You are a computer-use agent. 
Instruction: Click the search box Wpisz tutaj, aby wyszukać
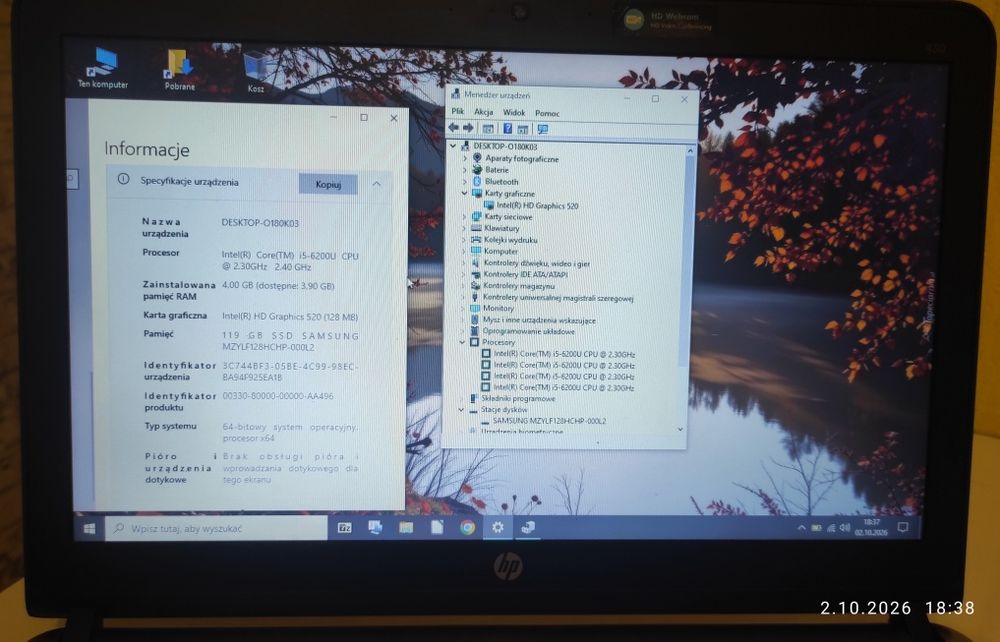coord(216,529)
